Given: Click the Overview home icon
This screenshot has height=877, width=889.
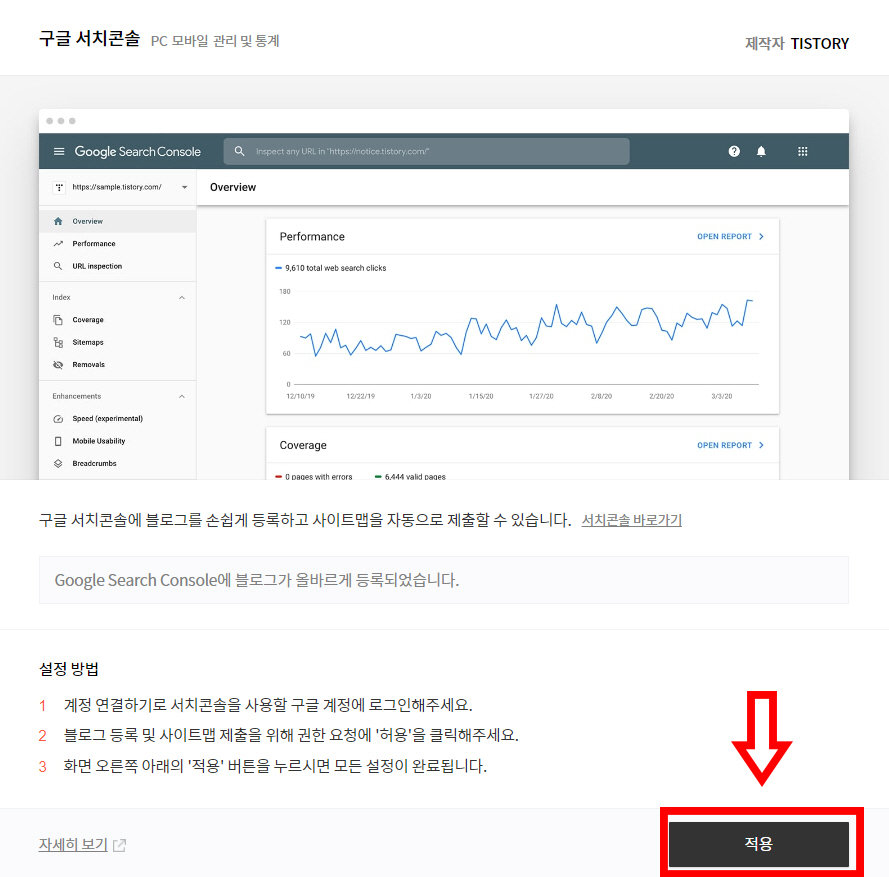Looking at the screenshot, I should 58,221.
